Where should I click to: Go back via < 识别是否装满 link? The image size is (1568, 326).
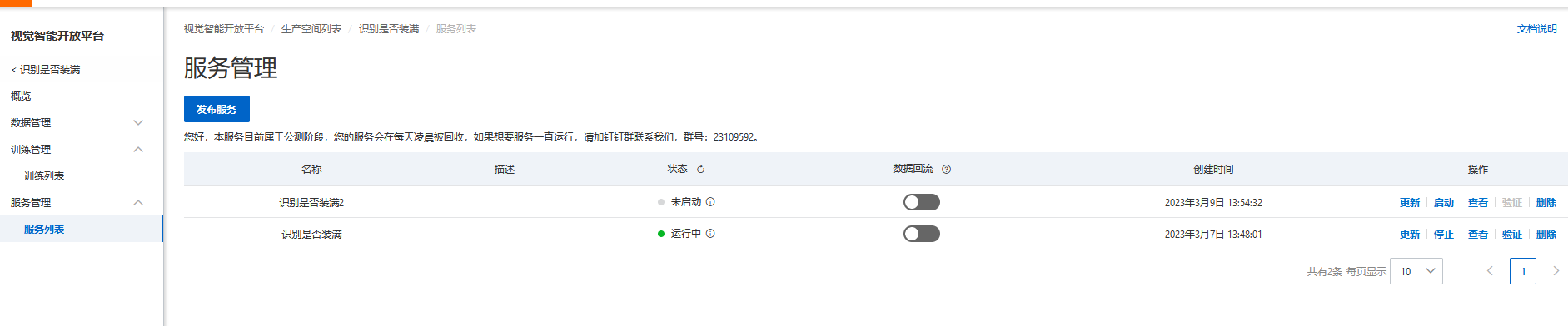46,70
